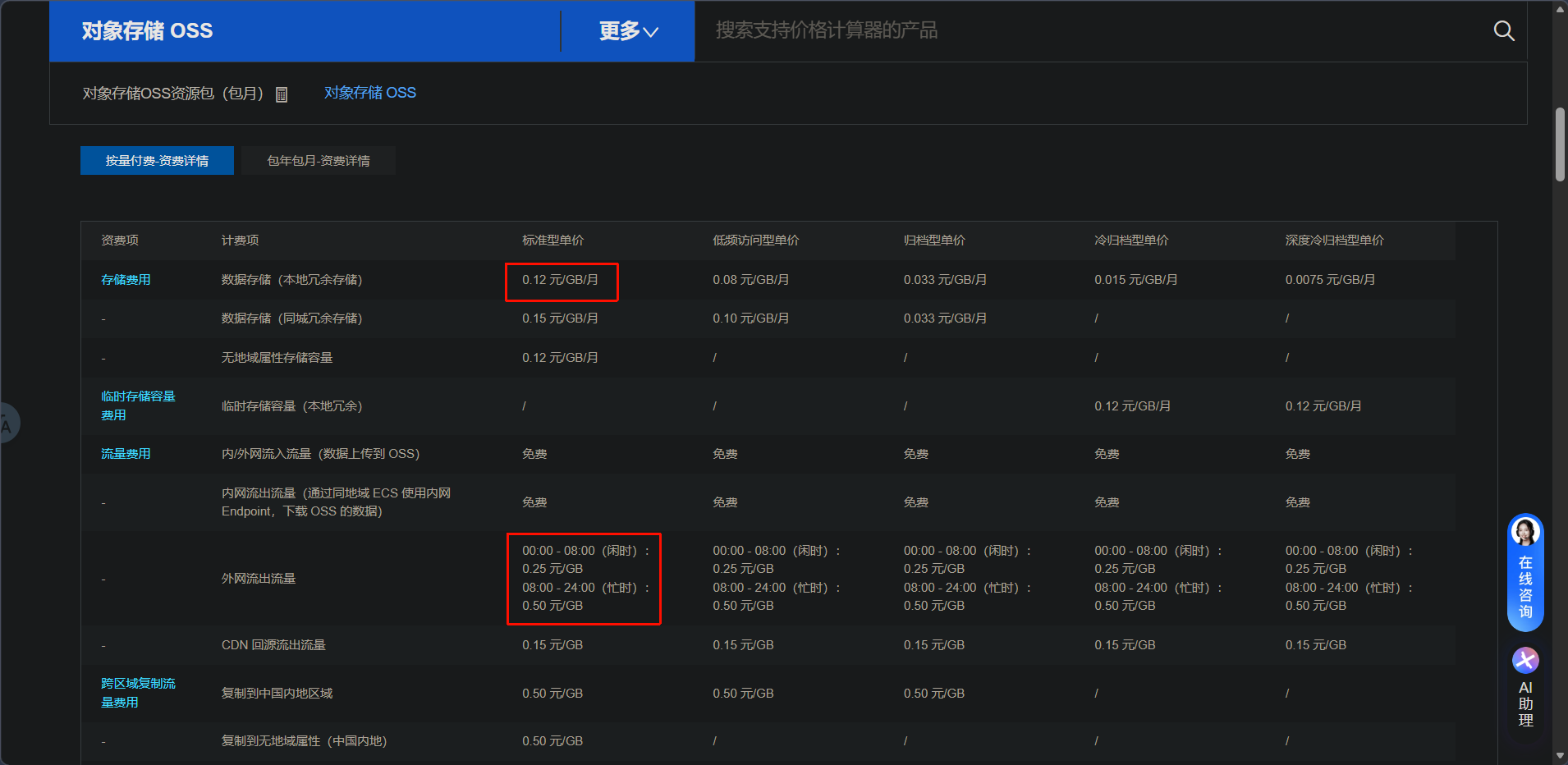Expand the 更多 dropdown menu
1568x765 pixels.
coord(628,31)
